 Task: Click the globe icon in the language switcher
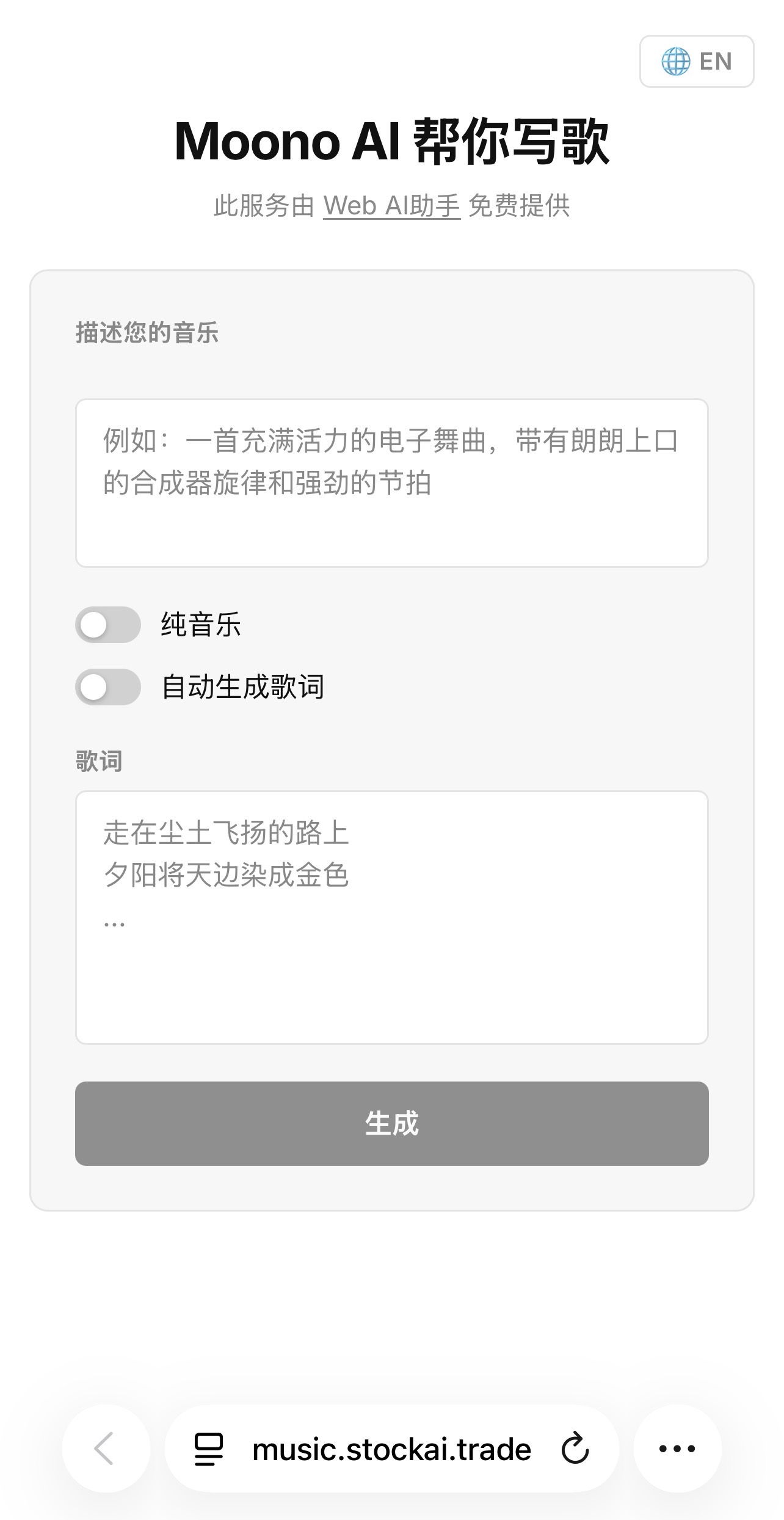(675, 62)
